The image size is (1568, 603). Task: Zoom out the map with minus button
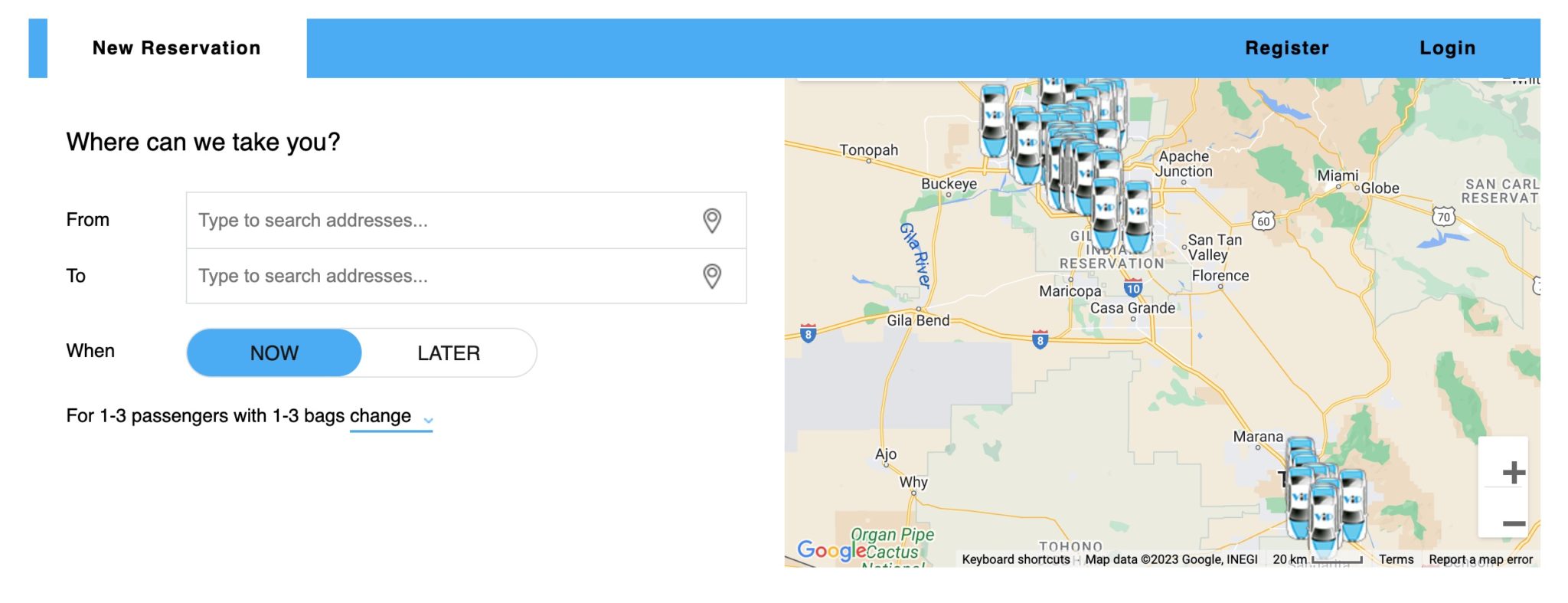tap(1513, 524)
